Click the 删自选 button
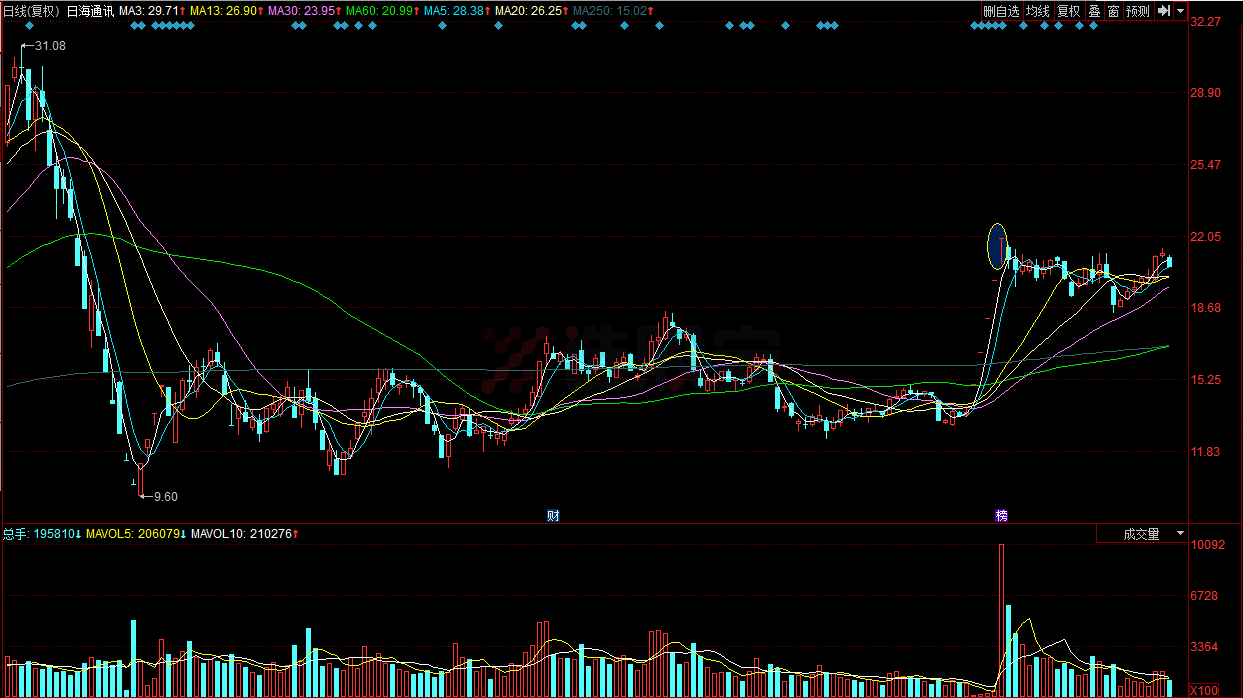This screenshot has height=698, width=1243. coord(1000,11)
